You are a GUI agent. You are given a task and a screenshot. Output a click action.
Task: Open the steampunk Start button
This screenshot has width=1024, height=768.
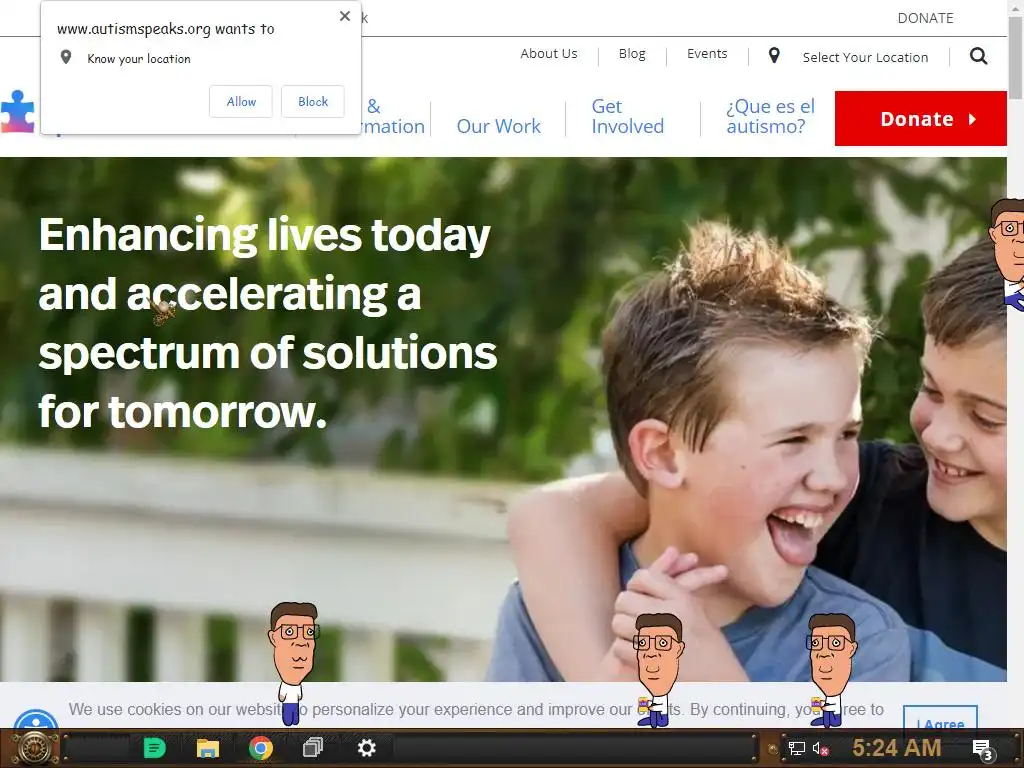(x=35, y=748)
